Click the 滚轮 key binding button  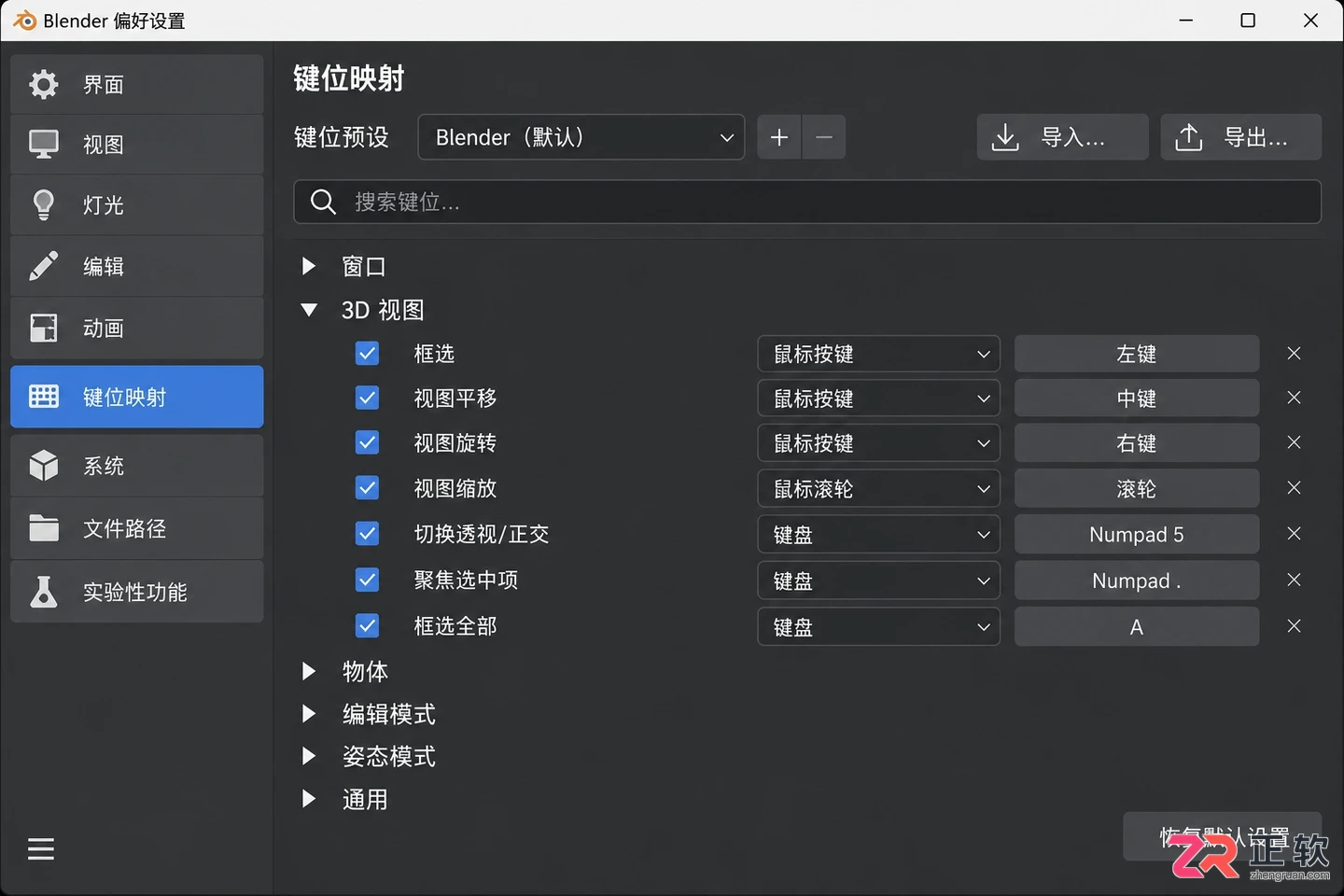click(x=1137, y=488)
